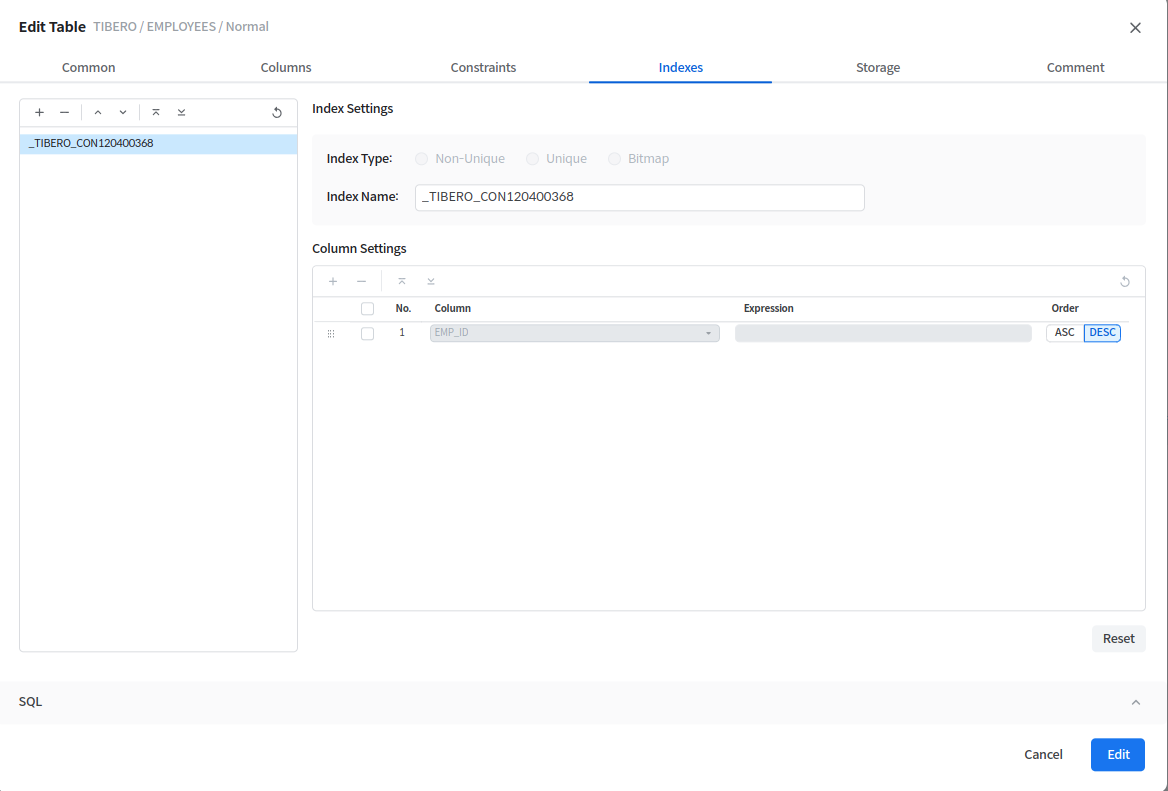Switch to the Constraints tab
Screen dimensions: 1168x791
click(483, 68)
